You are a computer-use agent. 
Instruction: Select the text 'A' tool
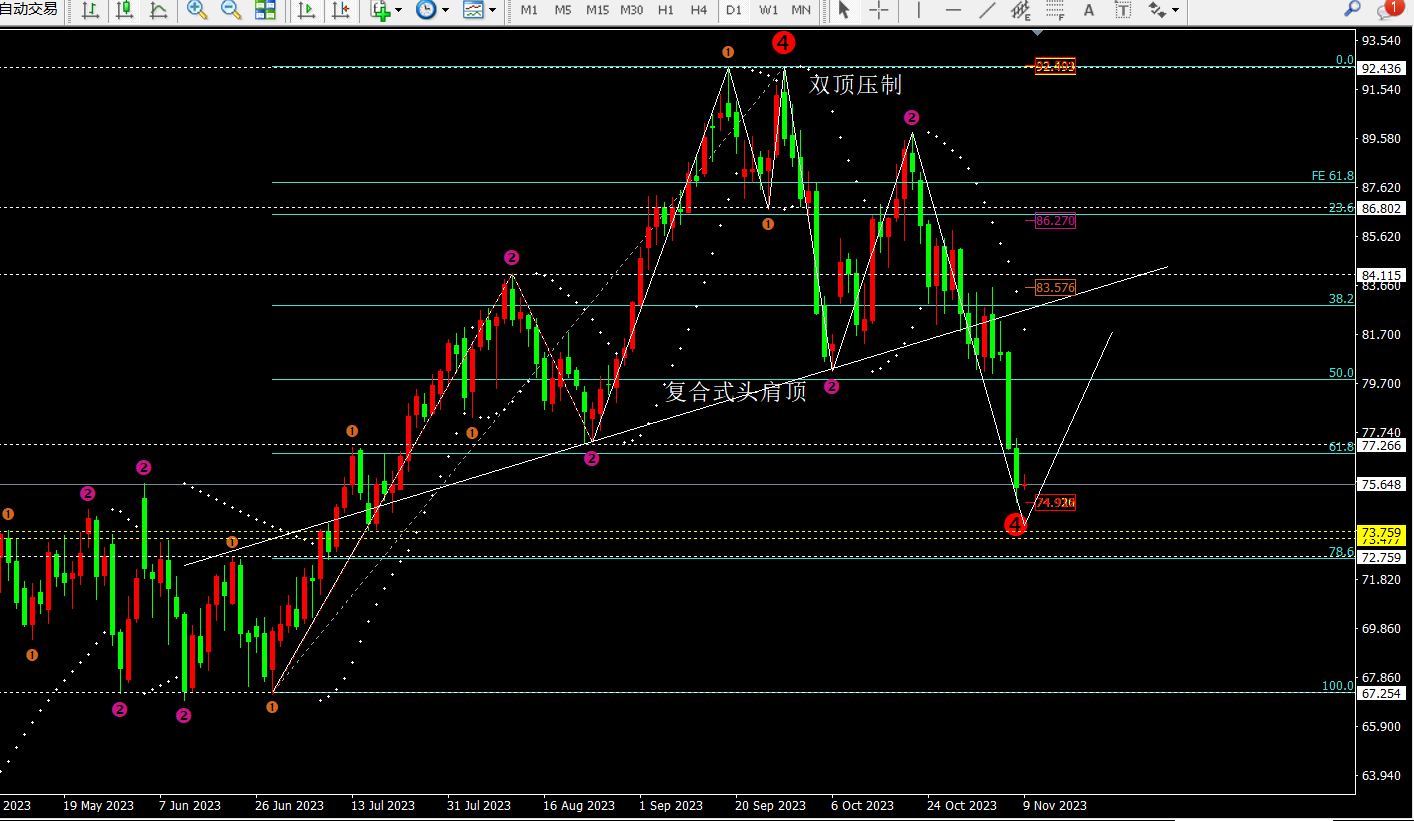pyautogui.click(x=1089, y=10)
